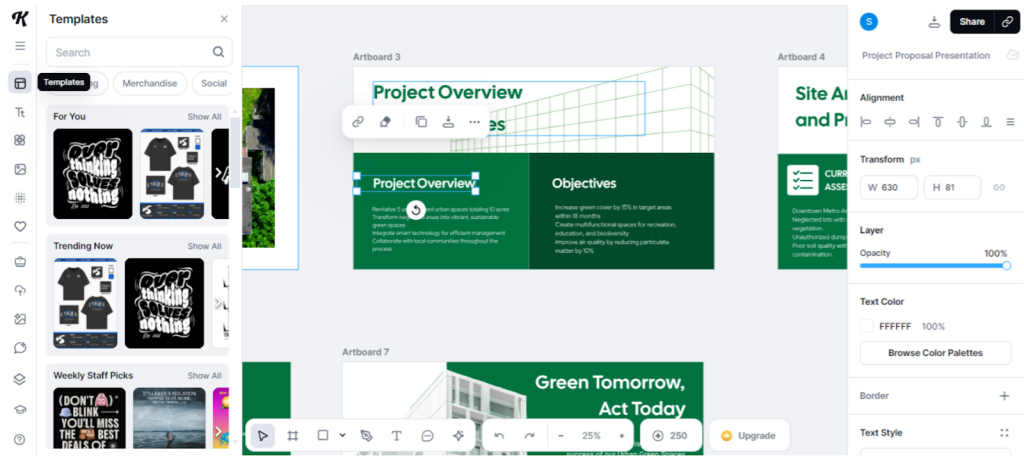Screen dimensions: 1024x463
Task: Click the Redo arrow icon
Action: click(x=529, y=436)
